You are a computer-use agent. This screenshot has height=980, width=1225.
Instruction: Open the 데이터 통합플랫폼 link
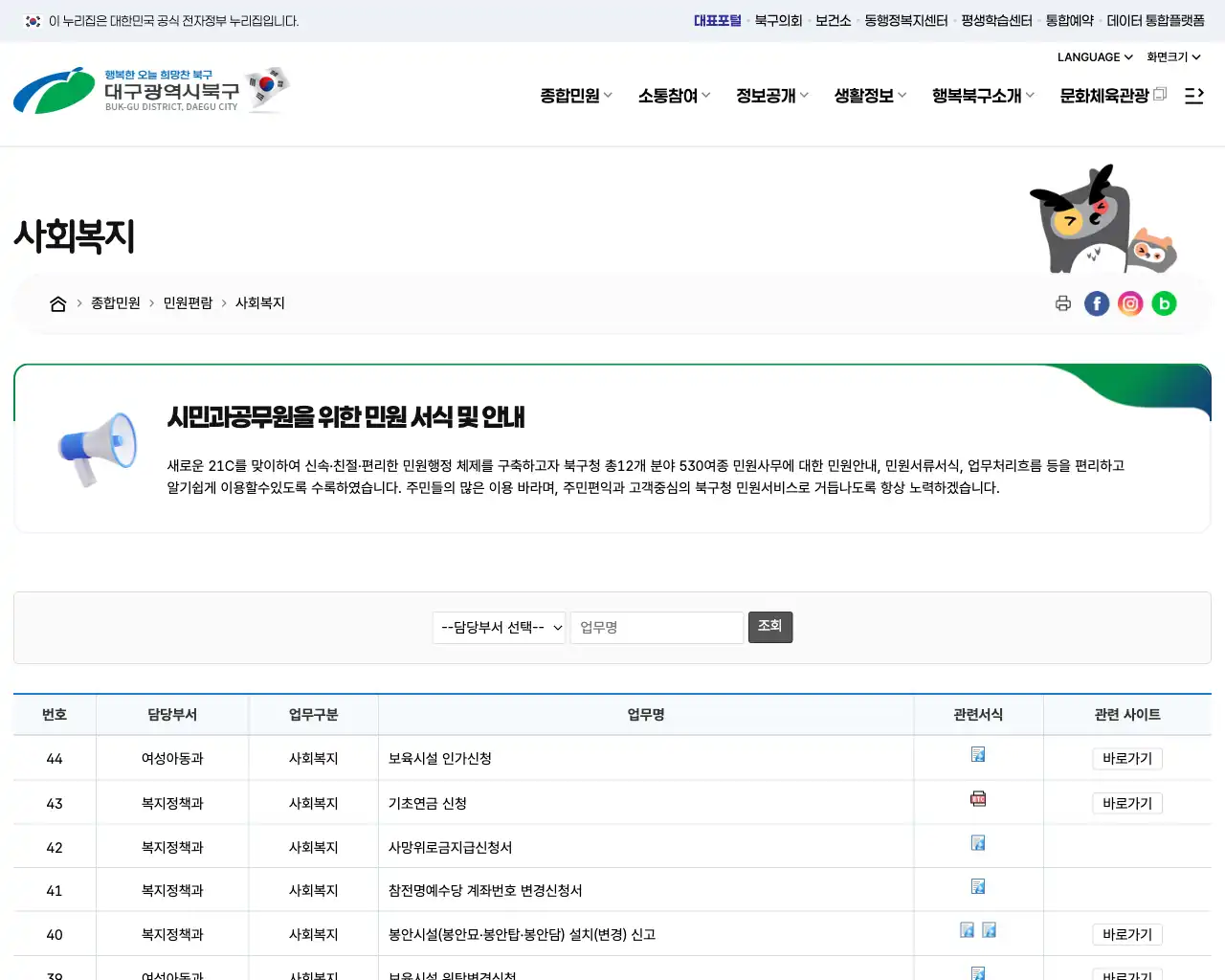[1156, 20]
